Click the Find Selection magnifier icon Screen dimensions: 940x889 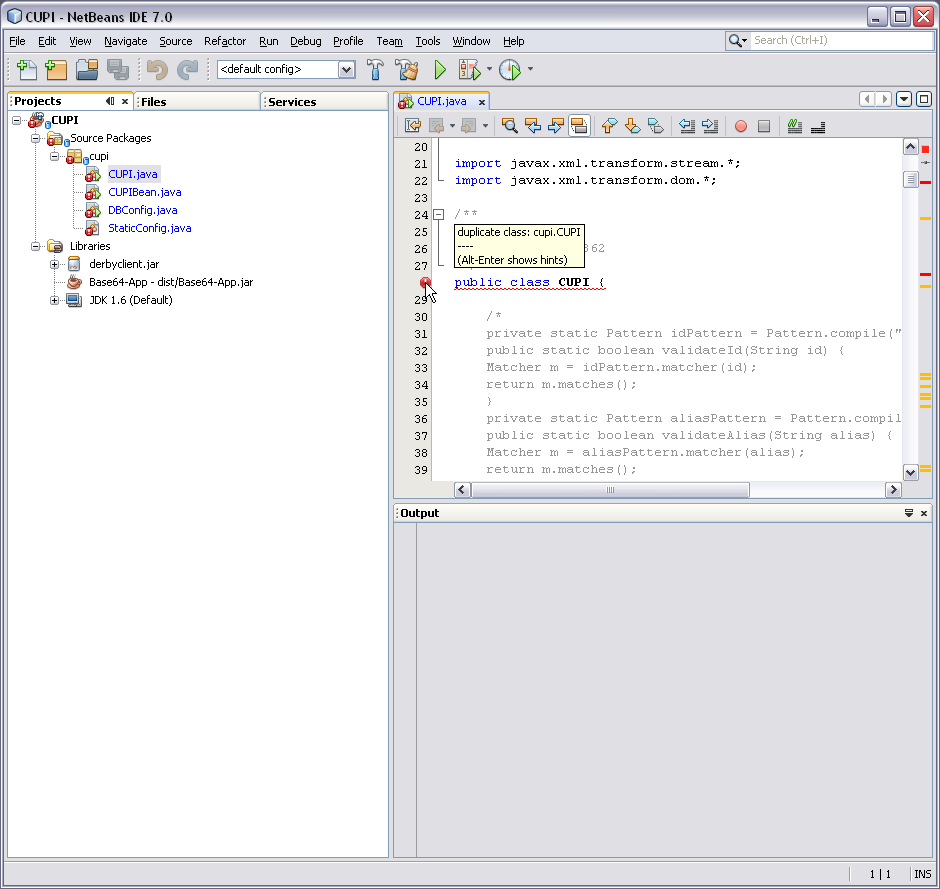[510, 126]
